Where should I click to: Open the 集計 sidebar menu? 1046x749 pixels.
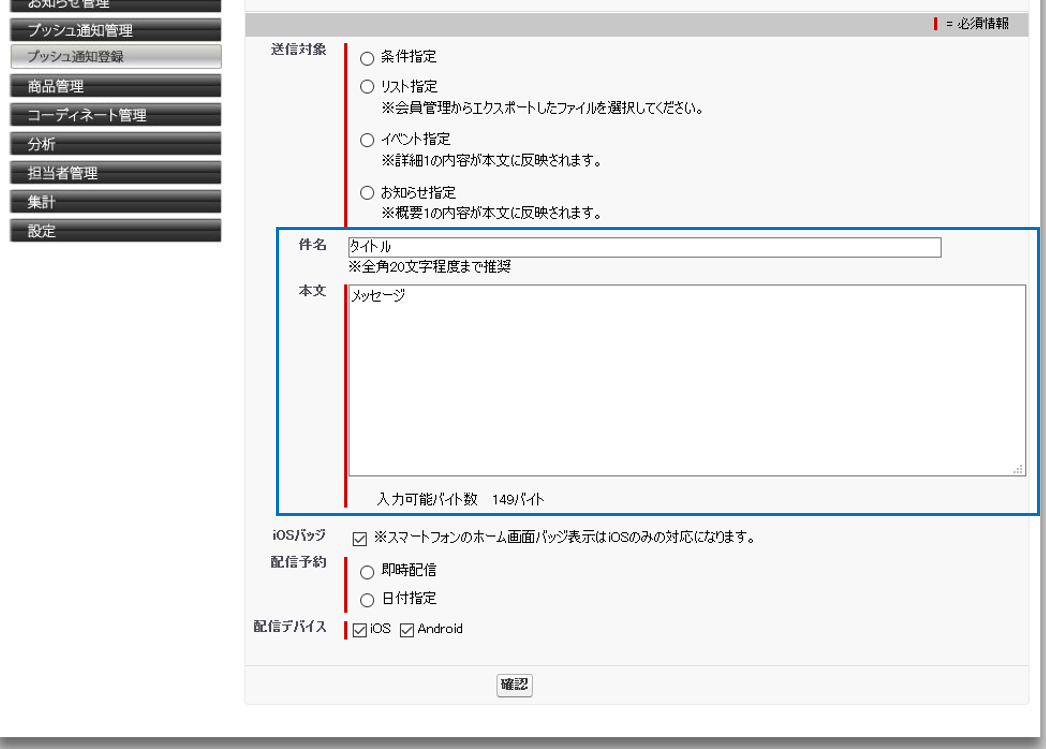tap(115, 202)
